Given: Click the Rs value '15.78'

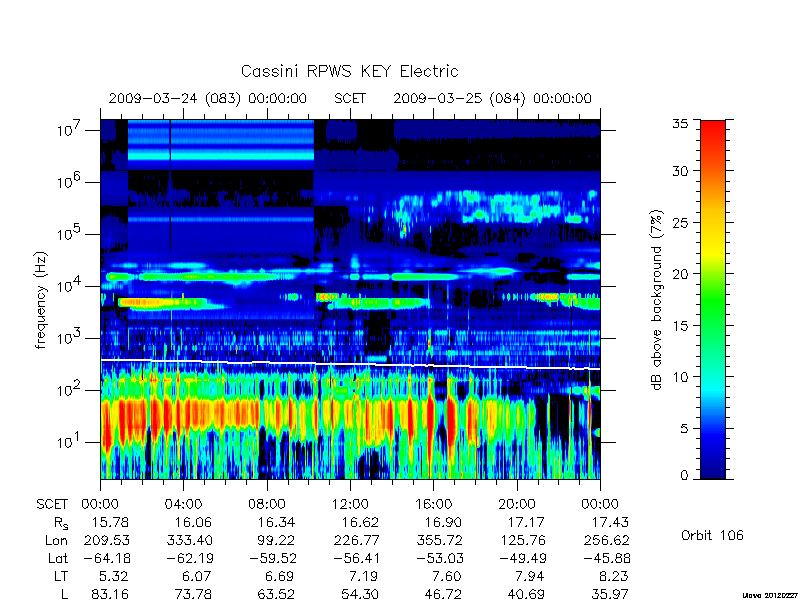Looking at the screenshot, I should pyautogui.click(x=110, y=523).
